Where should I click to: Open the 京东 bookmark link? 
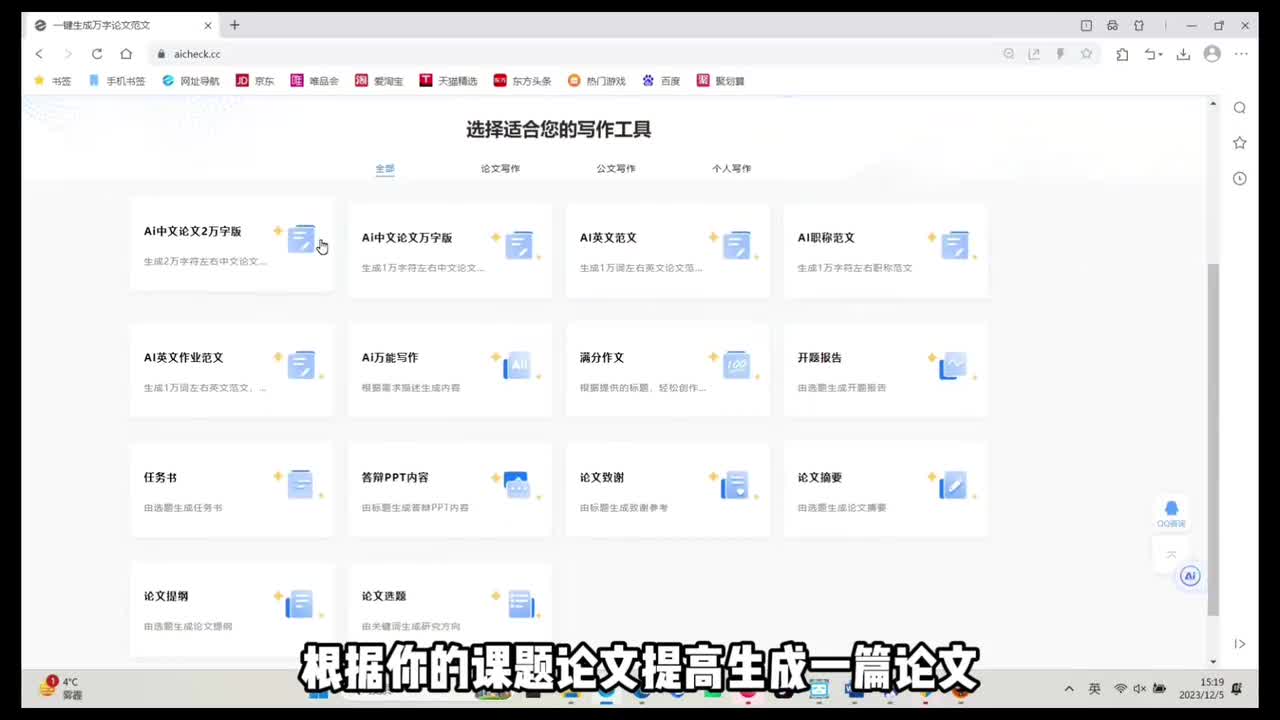point(255,81)
